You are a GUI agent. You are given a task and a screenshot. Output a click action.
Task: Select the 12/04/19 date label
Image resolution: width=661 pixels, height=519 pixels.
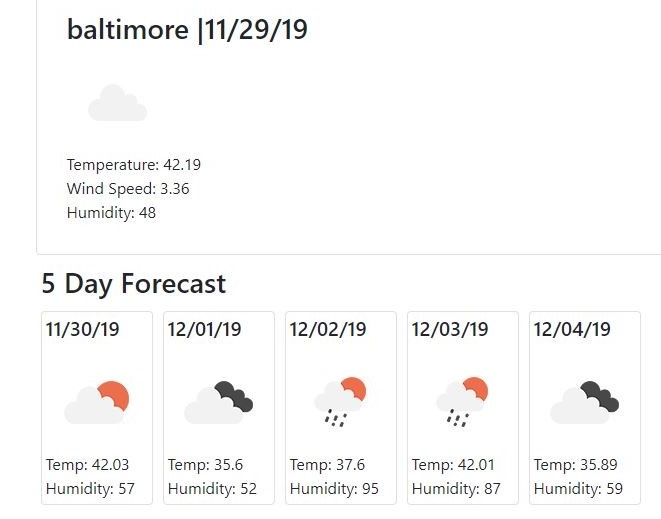[572, 329]
